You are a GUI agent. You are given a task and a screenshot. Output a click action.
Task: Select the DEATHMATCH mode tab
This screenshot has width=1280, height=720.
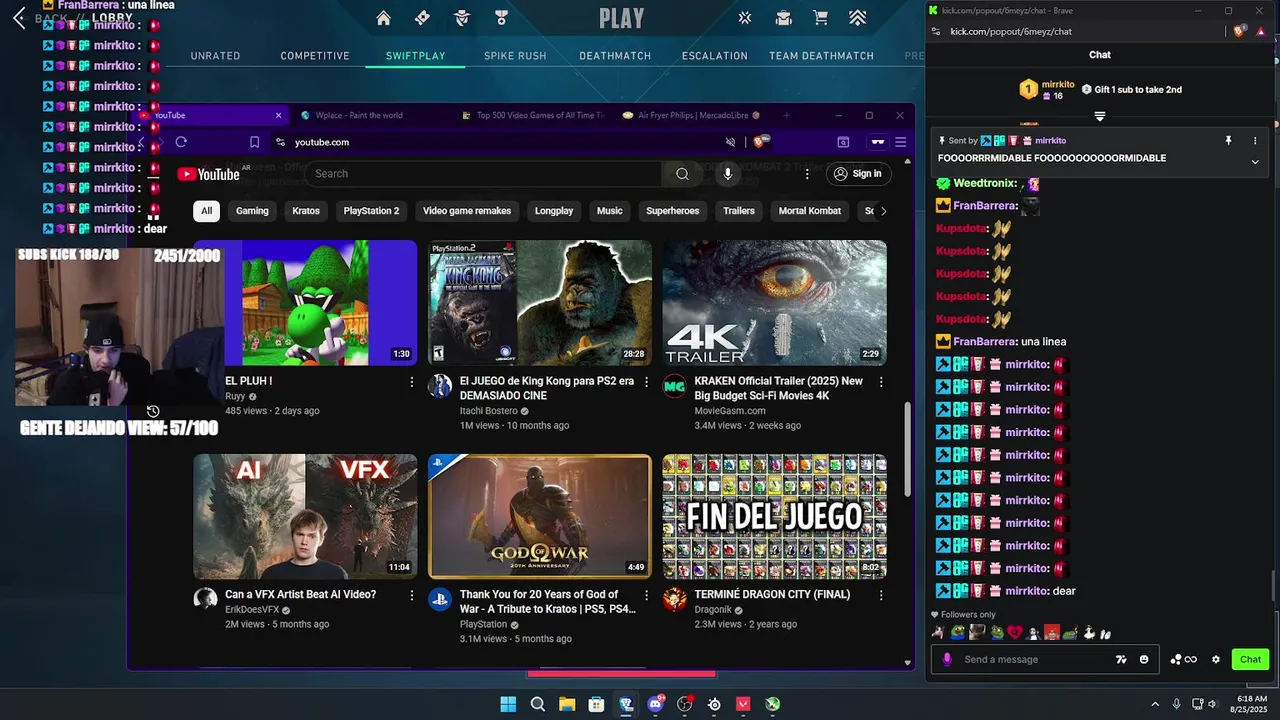click(x=615, y=56)
